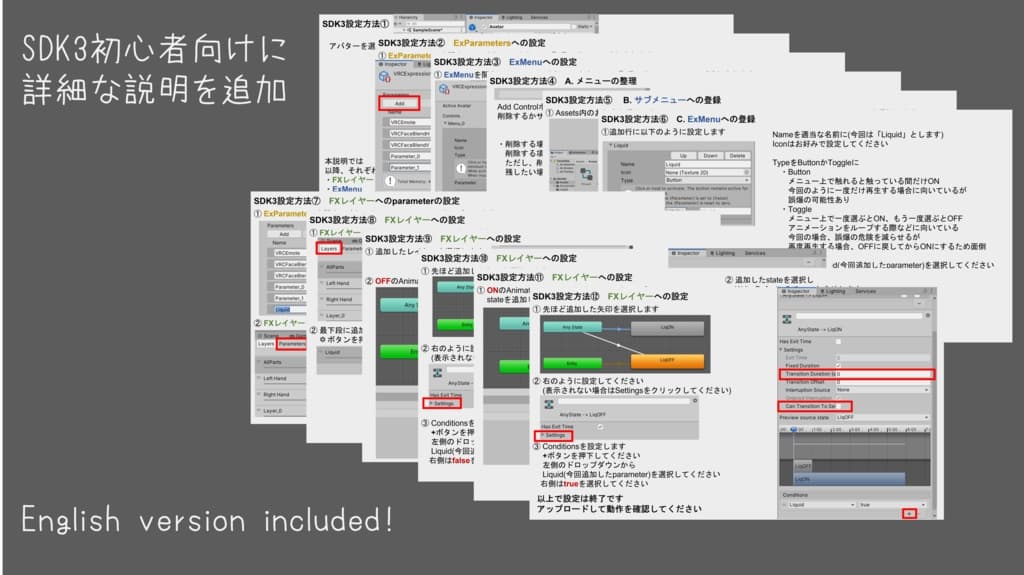Screen dimensions: 1024x575
Task: Open the Static dropdown in slide ① inspector
Action: (x=583, y=27)
